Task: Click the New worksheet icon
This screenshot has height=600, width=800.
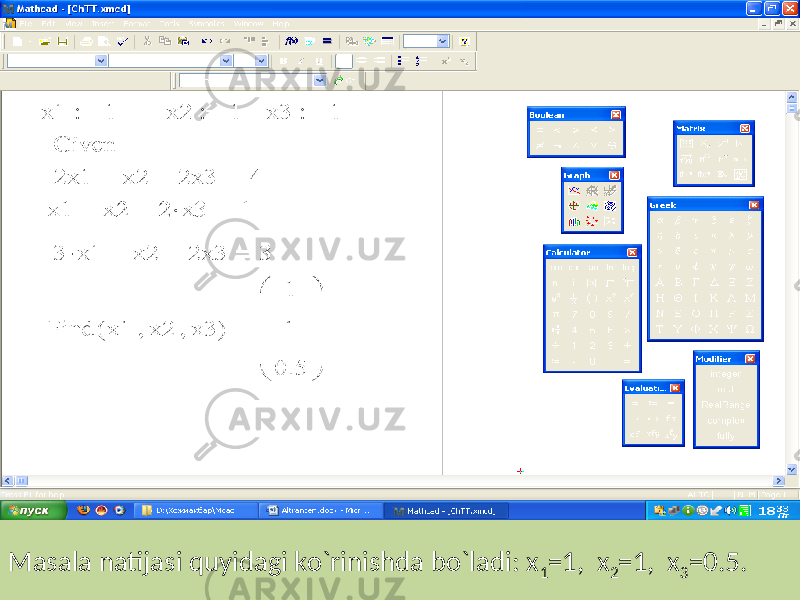Action: coord(17,41)
